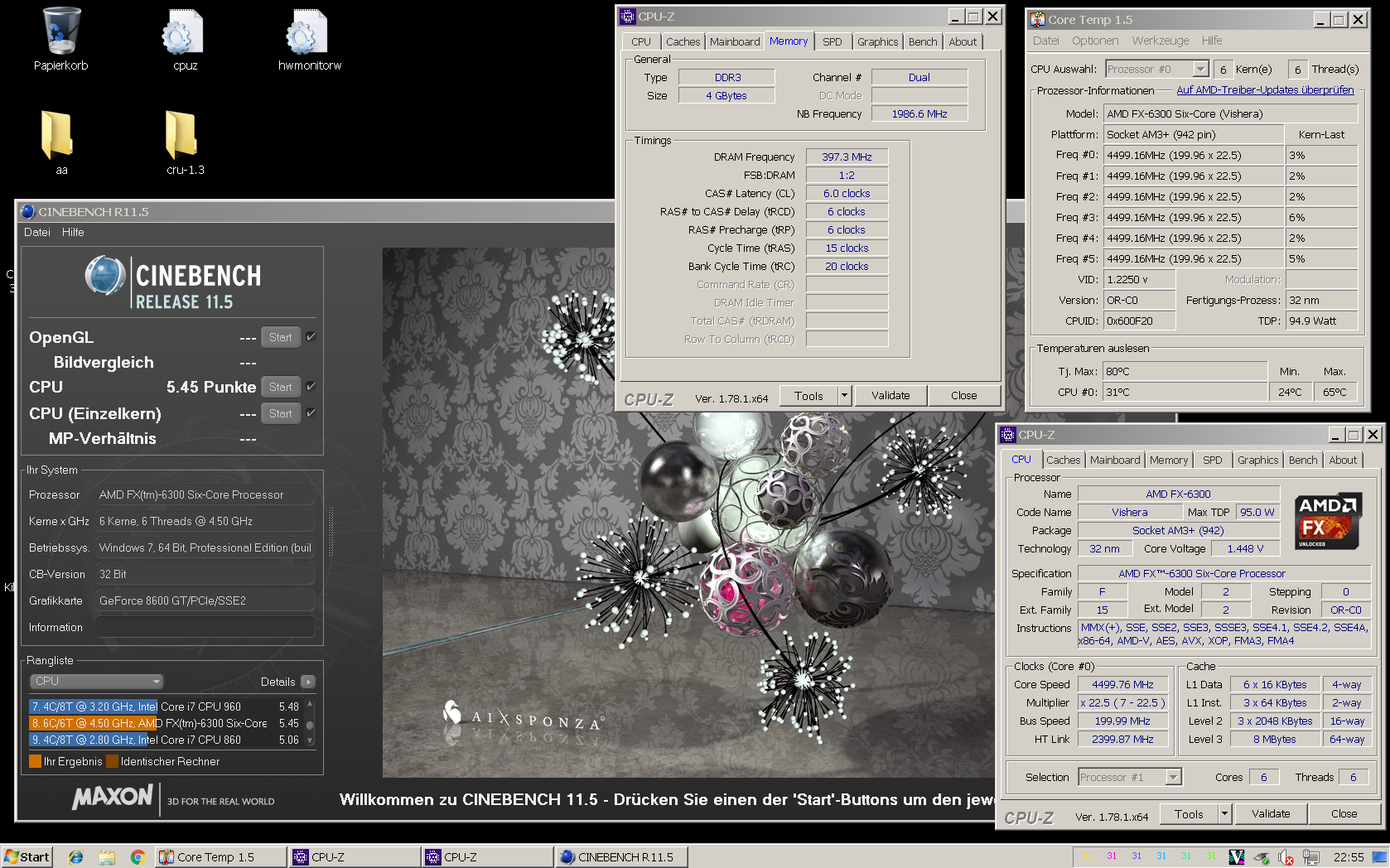Open the Rangliste CPU dropdown

pyautogui.click(x=96, y=682)
